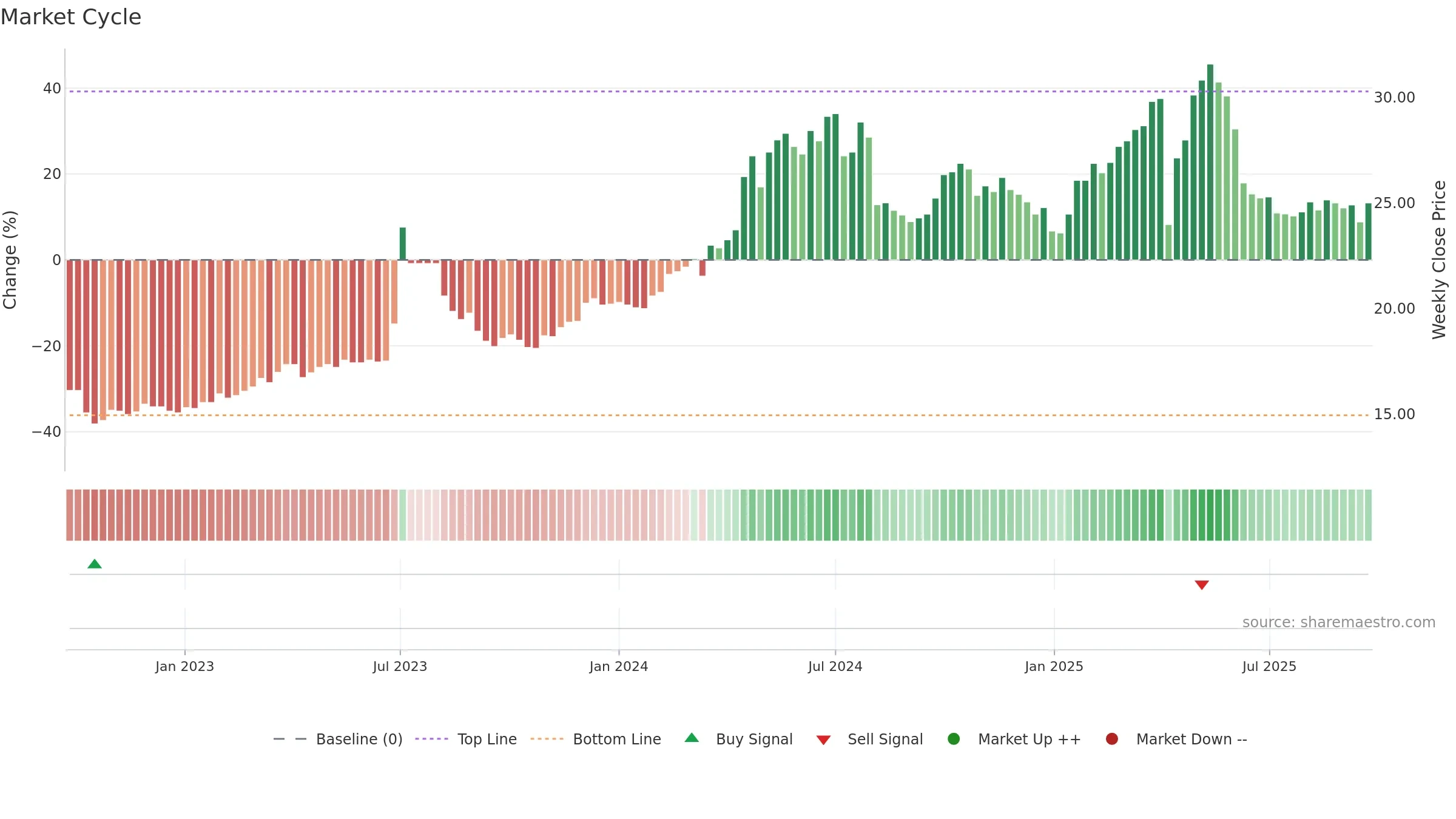Image resolution: width=1456 pixels, height=819 pixels.
Task: Click the −40 change axis tick label
Action: [46, 432]
